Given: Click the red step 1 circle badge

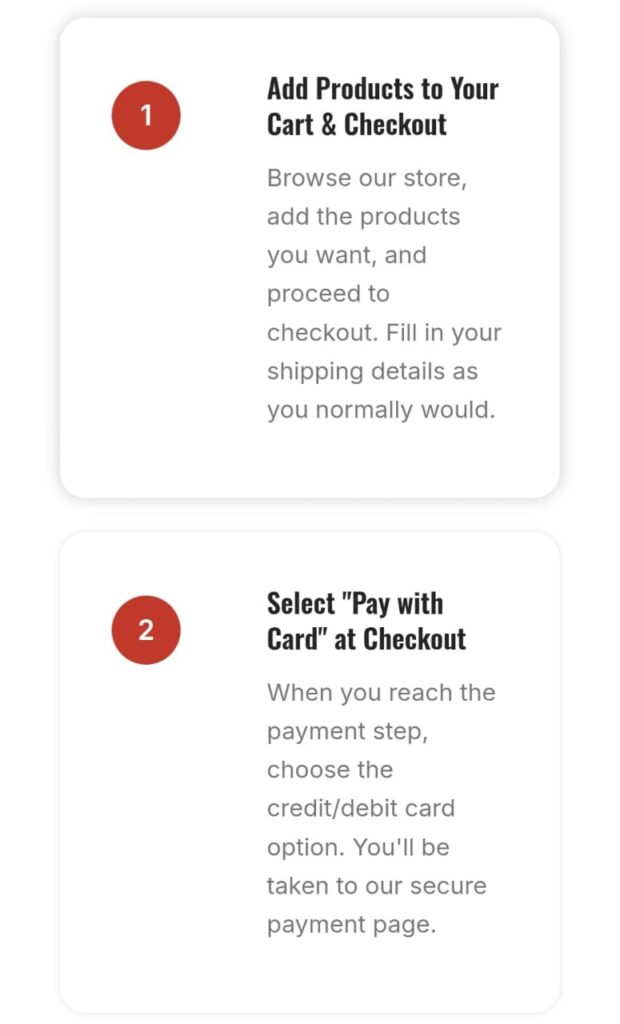Looking at the screenshot, I should [146, 116].
